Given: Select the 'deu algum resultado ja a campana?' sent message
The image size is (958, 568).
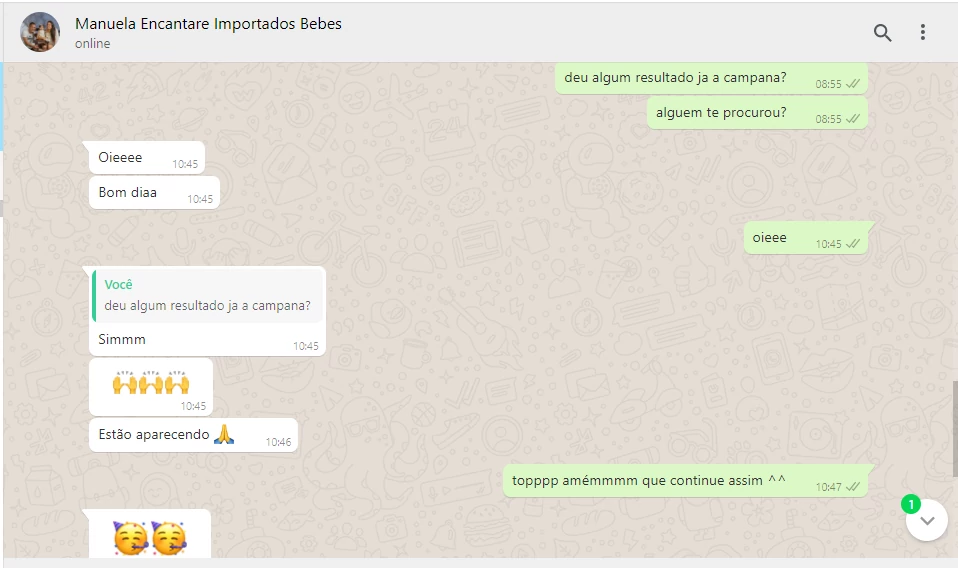Looking at the screenshot, I should 711,78.
